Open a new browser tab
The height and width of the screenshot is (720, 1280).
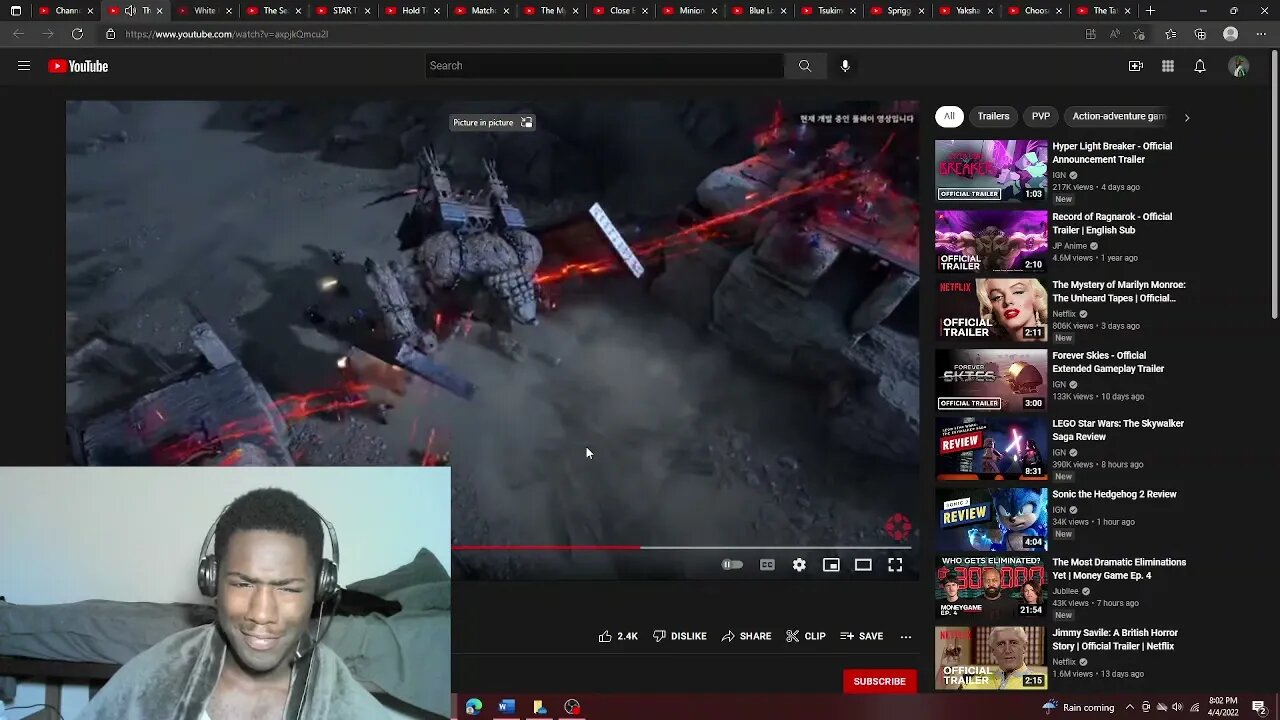1150,11
